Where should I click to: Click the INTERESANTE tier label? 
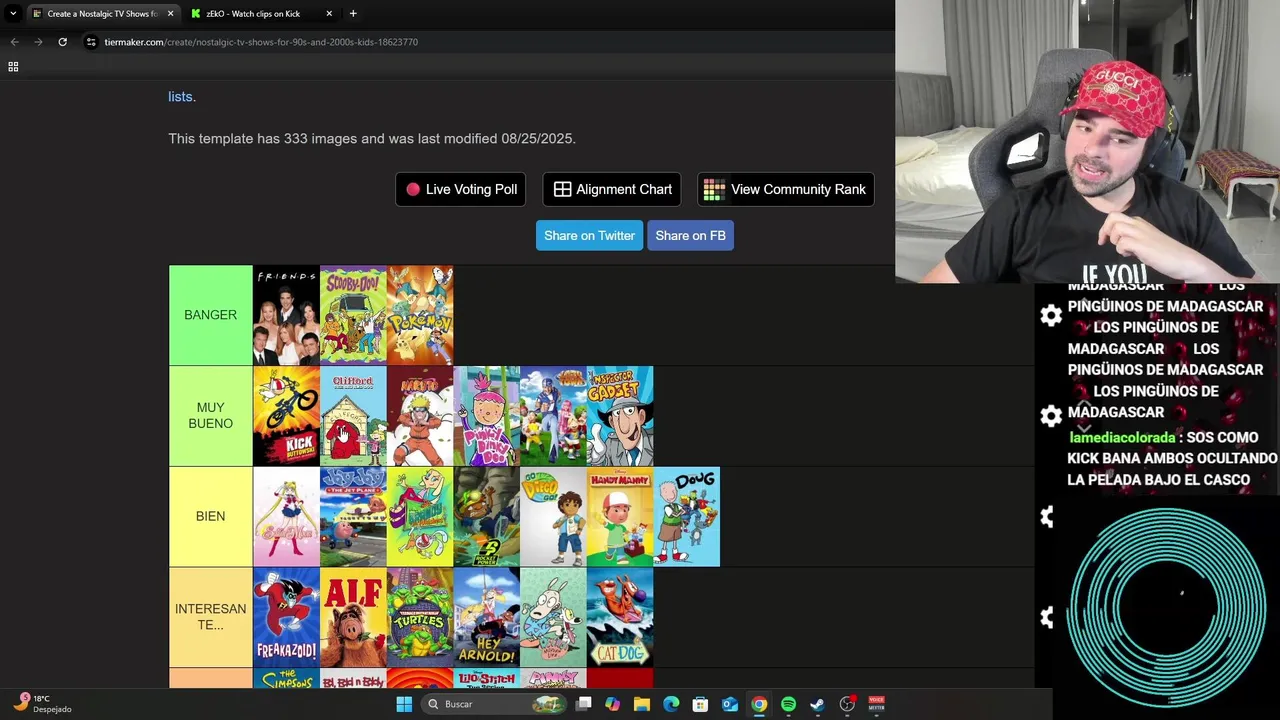click(210, 617)
